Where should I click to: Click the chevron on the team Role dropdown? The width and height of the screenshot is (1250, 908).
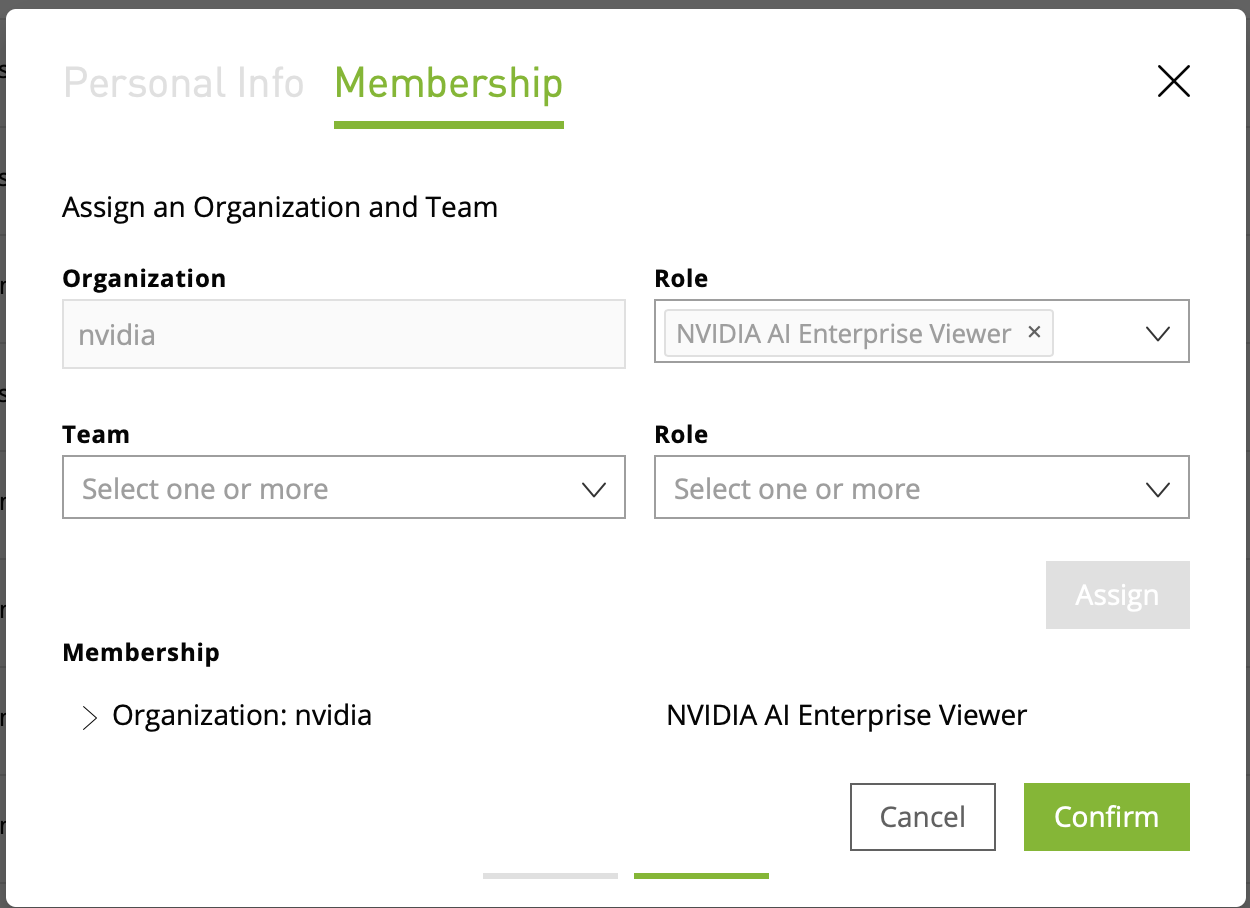(x=1158, y=488)
